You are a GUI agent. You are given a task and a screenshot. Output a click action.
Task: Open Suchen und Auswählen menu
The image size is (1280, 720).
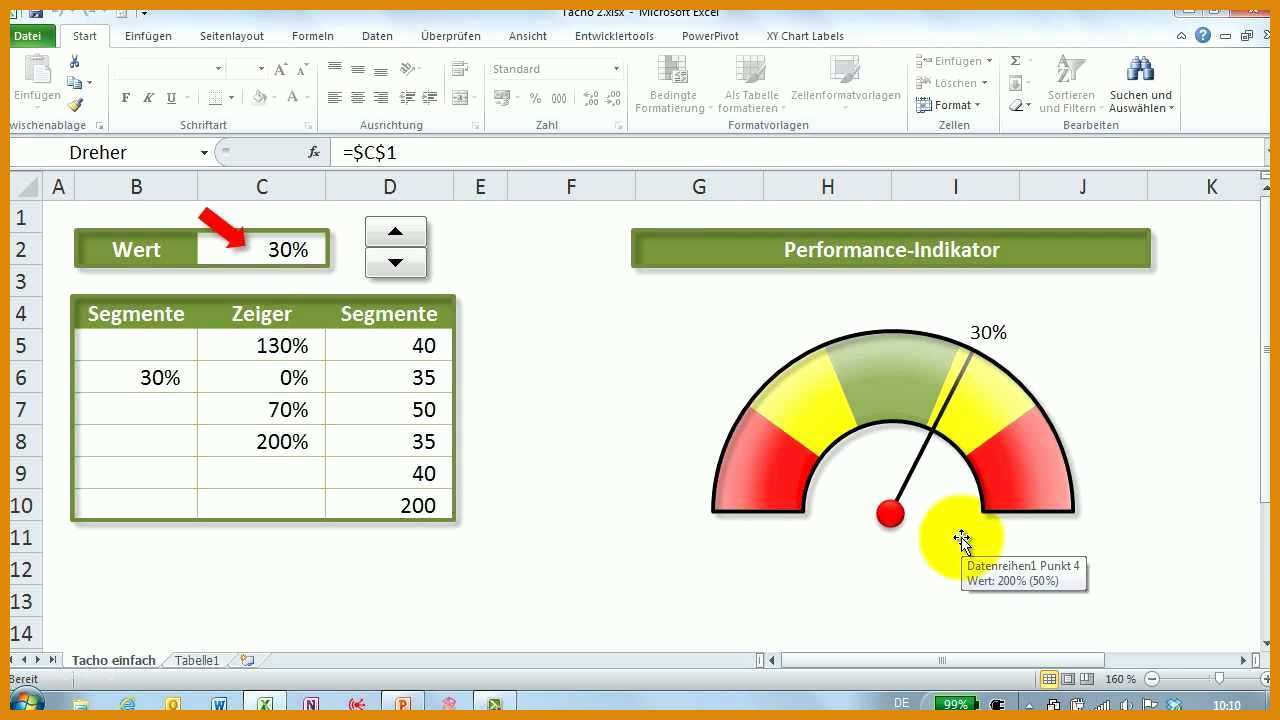click(x=1141, y=84)
